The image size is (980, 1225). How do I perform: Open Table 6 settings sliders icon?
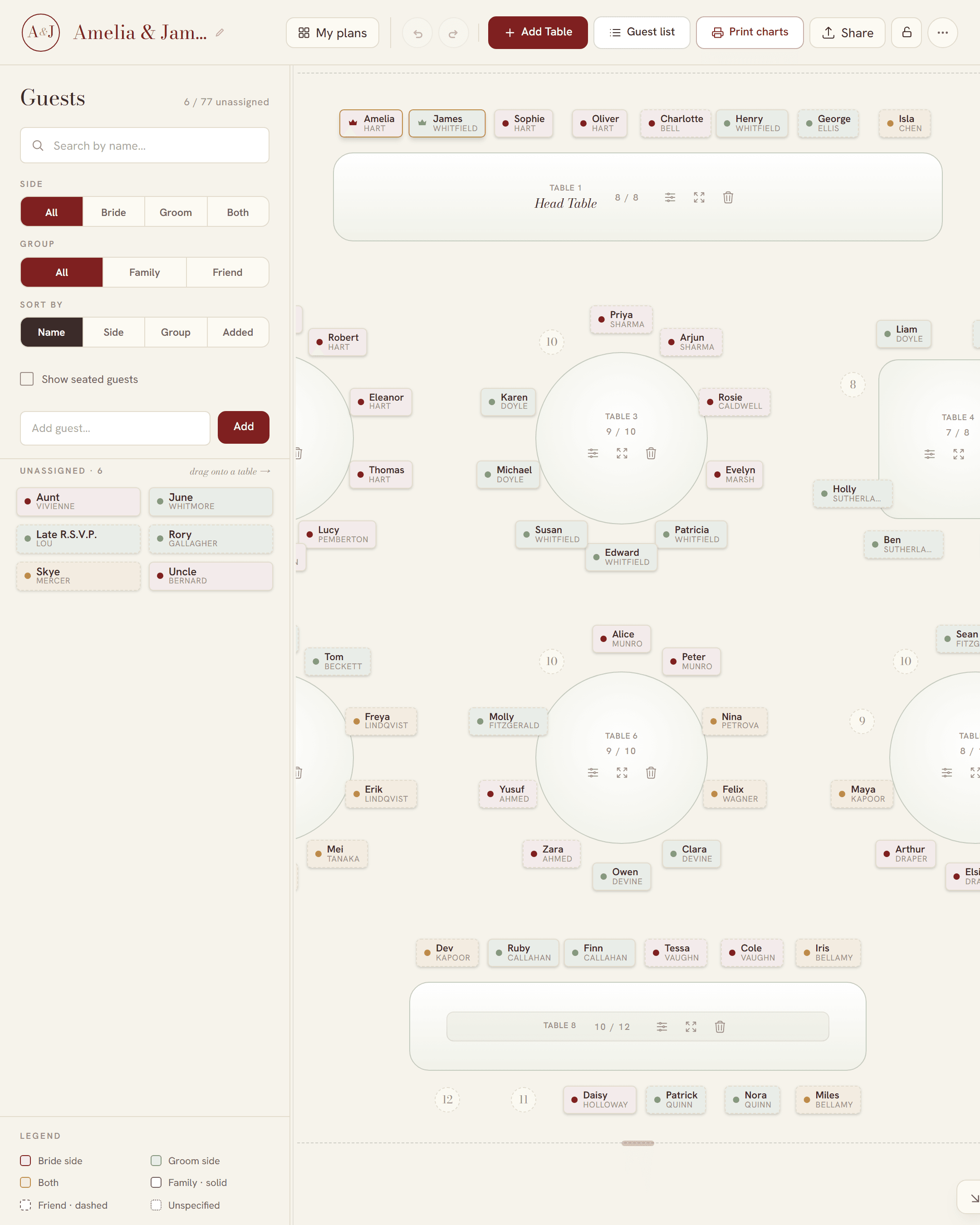[593, 772]
